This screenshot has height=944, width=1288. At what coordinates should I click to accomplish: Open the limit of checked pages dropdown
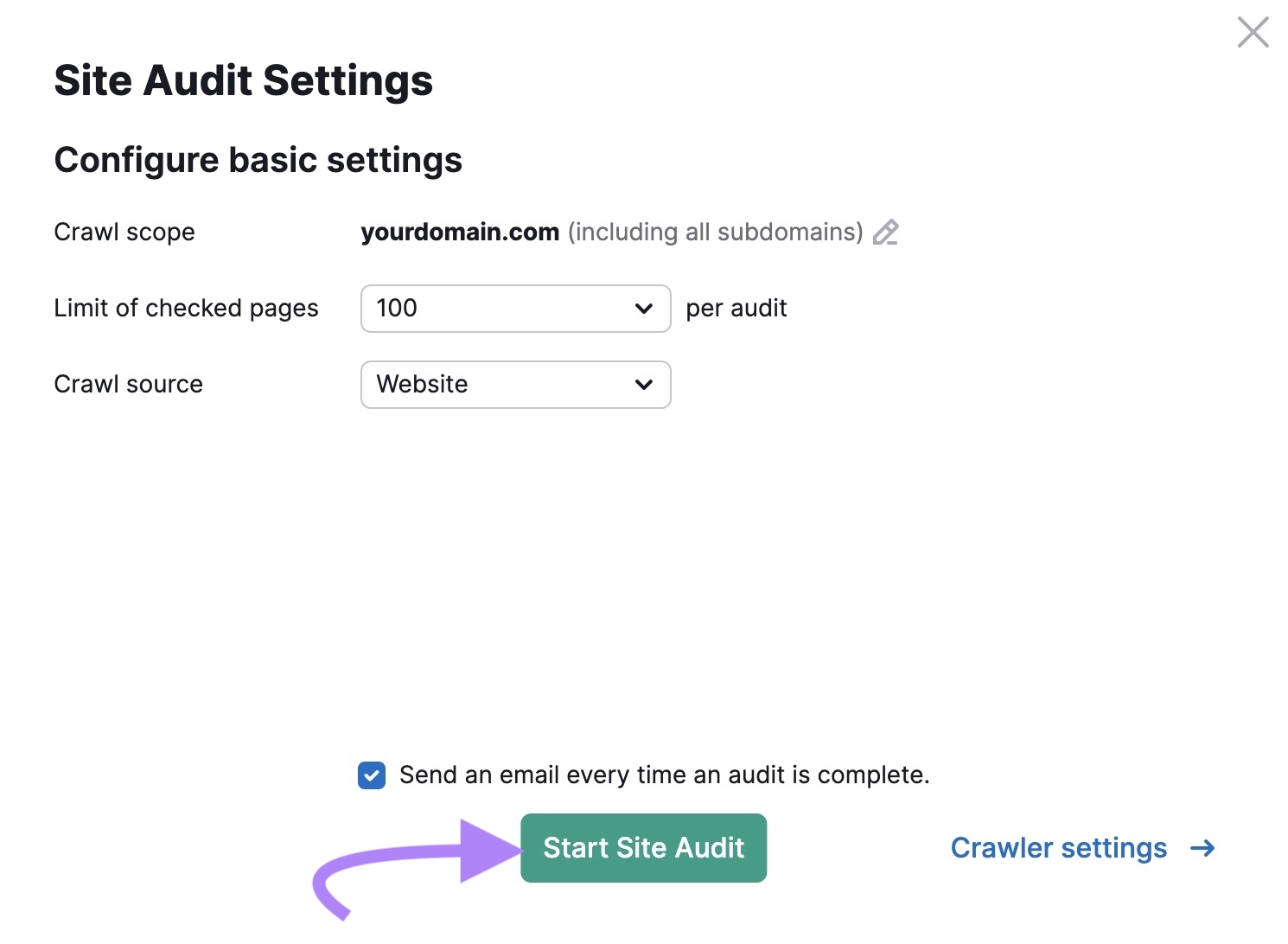coord(515,308)
